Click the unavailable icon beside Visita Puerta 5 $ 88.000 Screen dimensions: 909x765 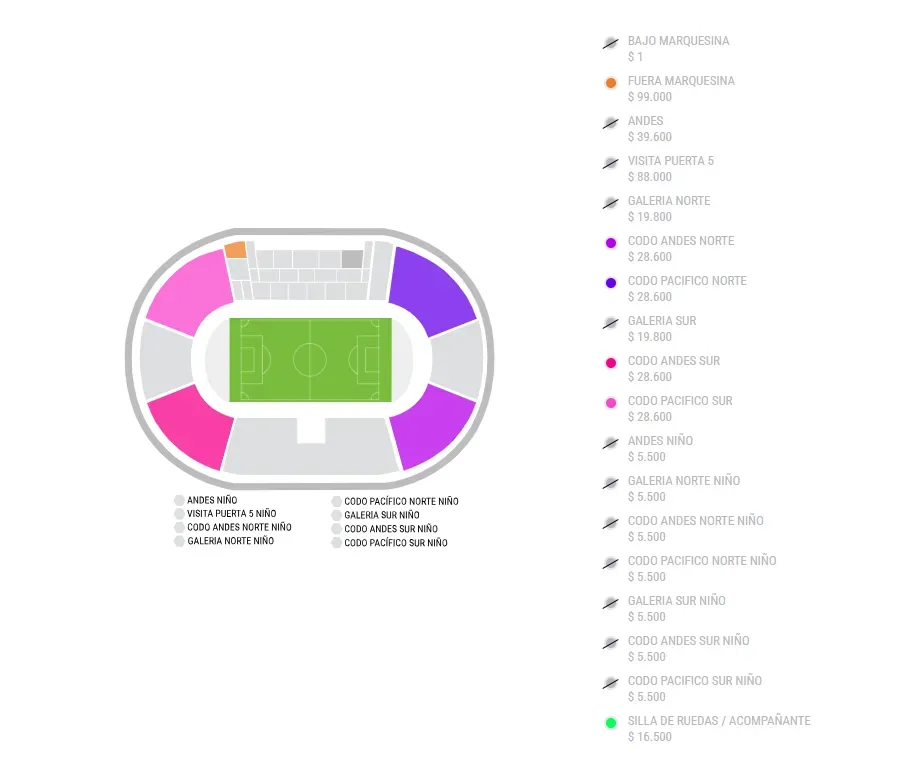pos(611,163)
